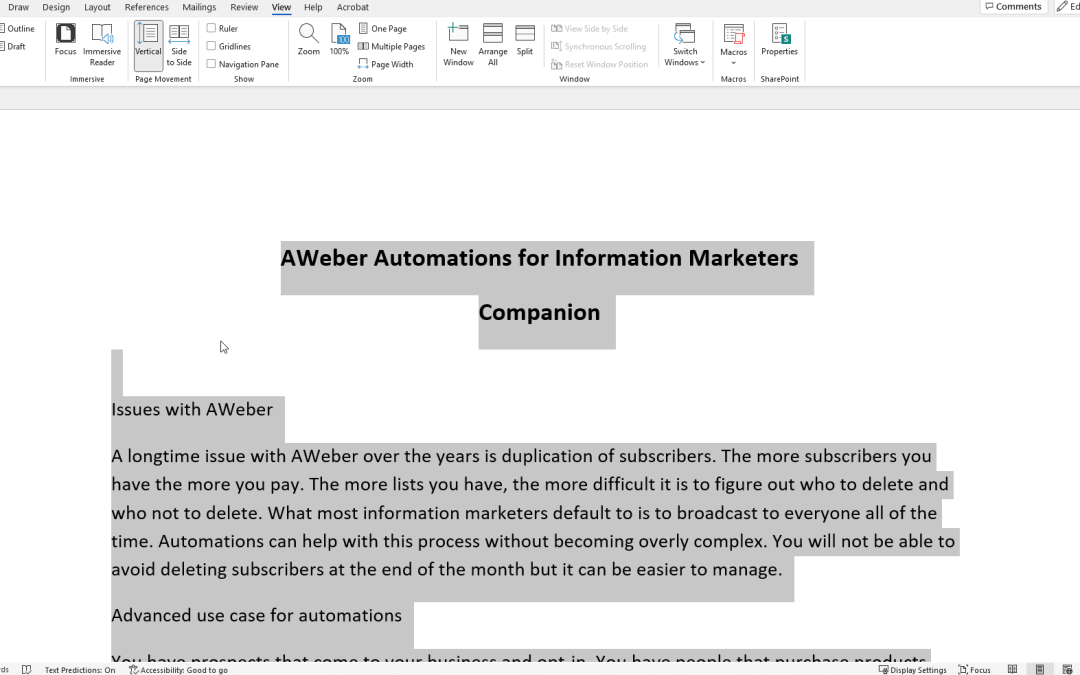
Task: Open a New Window of the document
Action: pyautogui.click(x=459, y=45)
